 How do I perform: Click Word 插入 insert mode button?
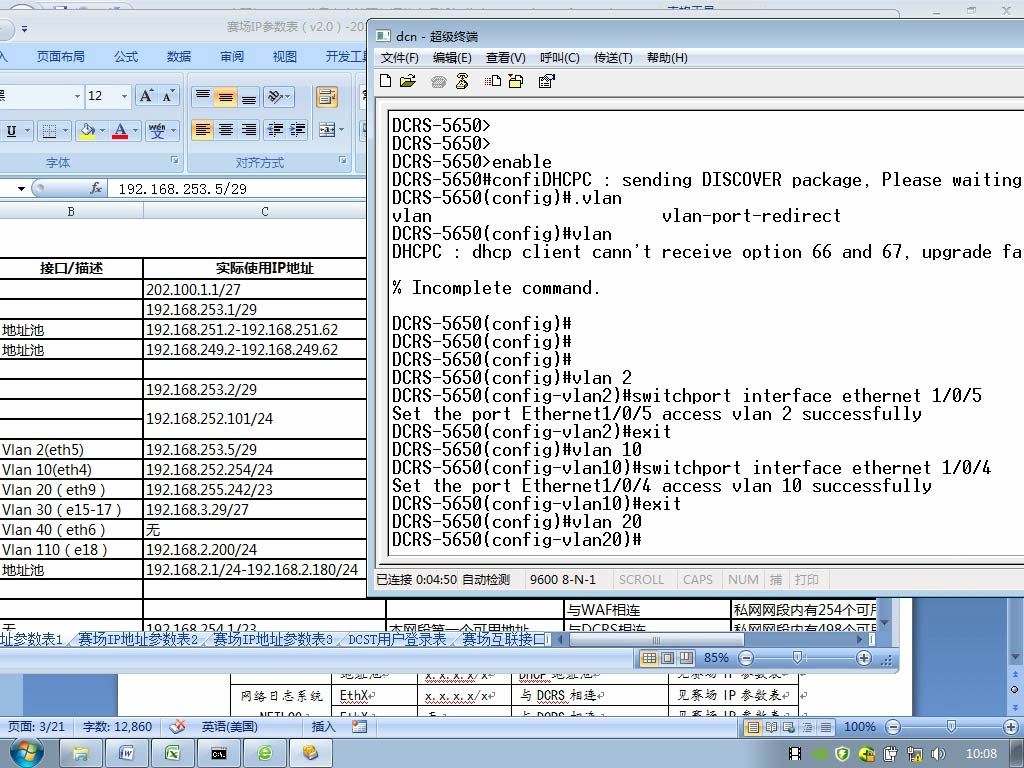[323, 726]
